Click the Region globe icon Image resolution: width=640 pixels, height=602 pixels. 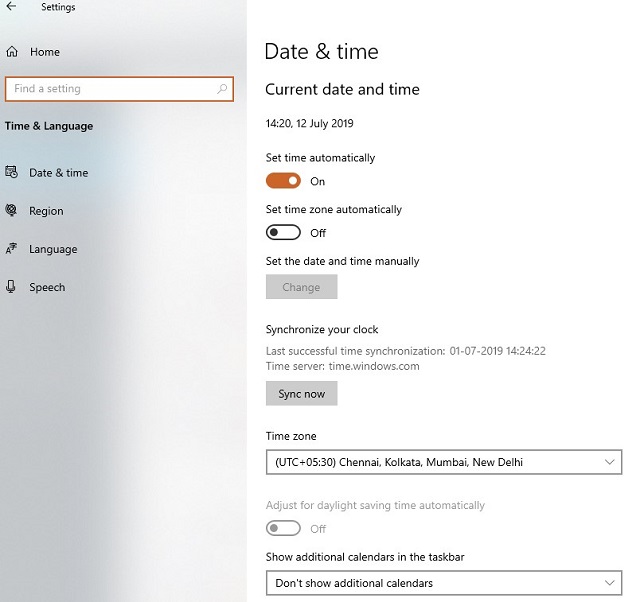click(x=11, y=210)
